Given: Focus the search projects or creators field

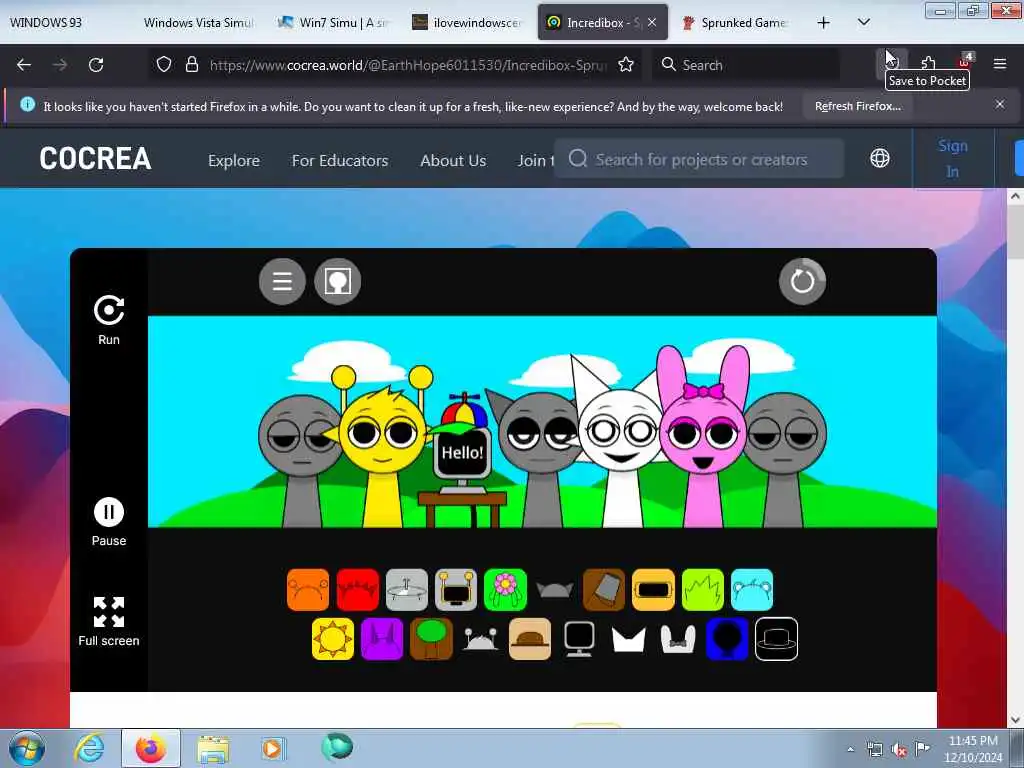Looking at the screenshot, I should 699,159.
